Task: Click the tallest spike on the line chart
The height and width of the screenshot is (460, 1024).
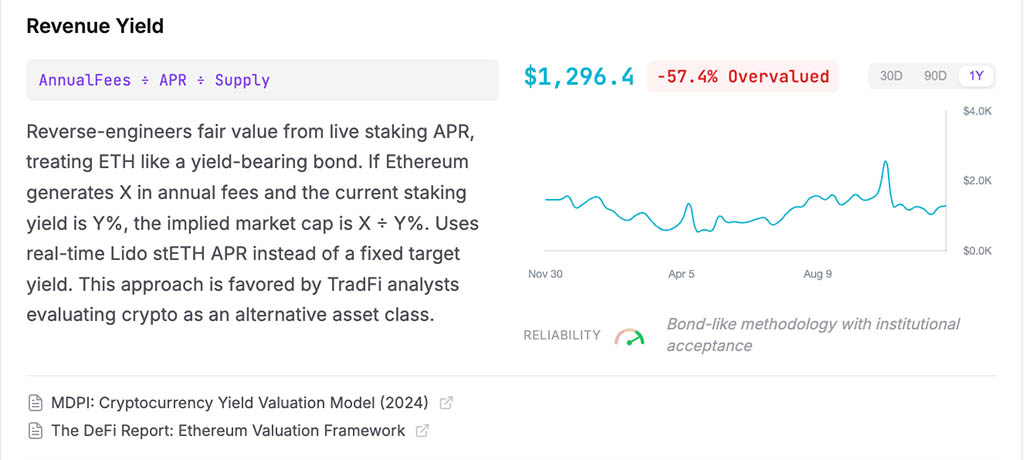Action: [x=885, y=162]
